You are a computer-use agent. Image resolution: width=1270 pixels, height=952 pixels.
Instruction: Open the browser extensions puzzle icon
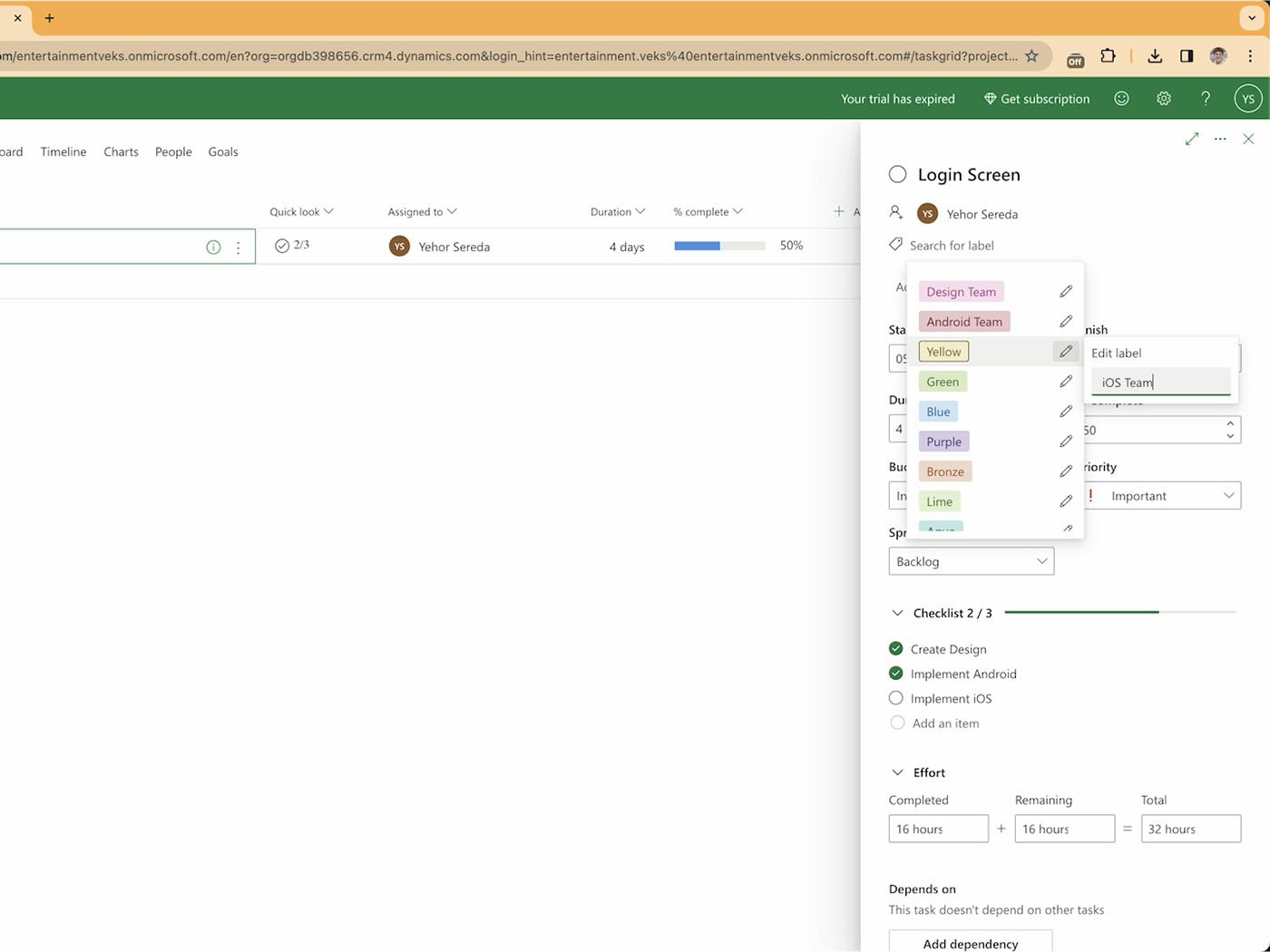click(x=1108, y=56)
